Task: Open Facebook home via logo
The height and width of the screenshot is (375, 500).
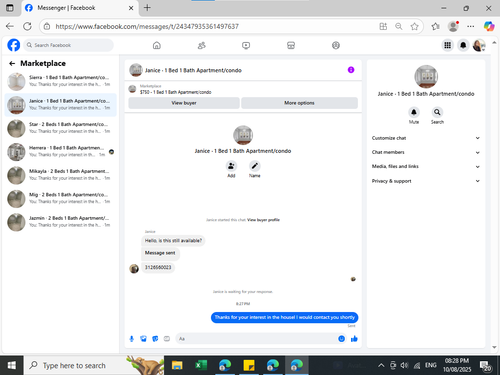Action: pos(14,45)
